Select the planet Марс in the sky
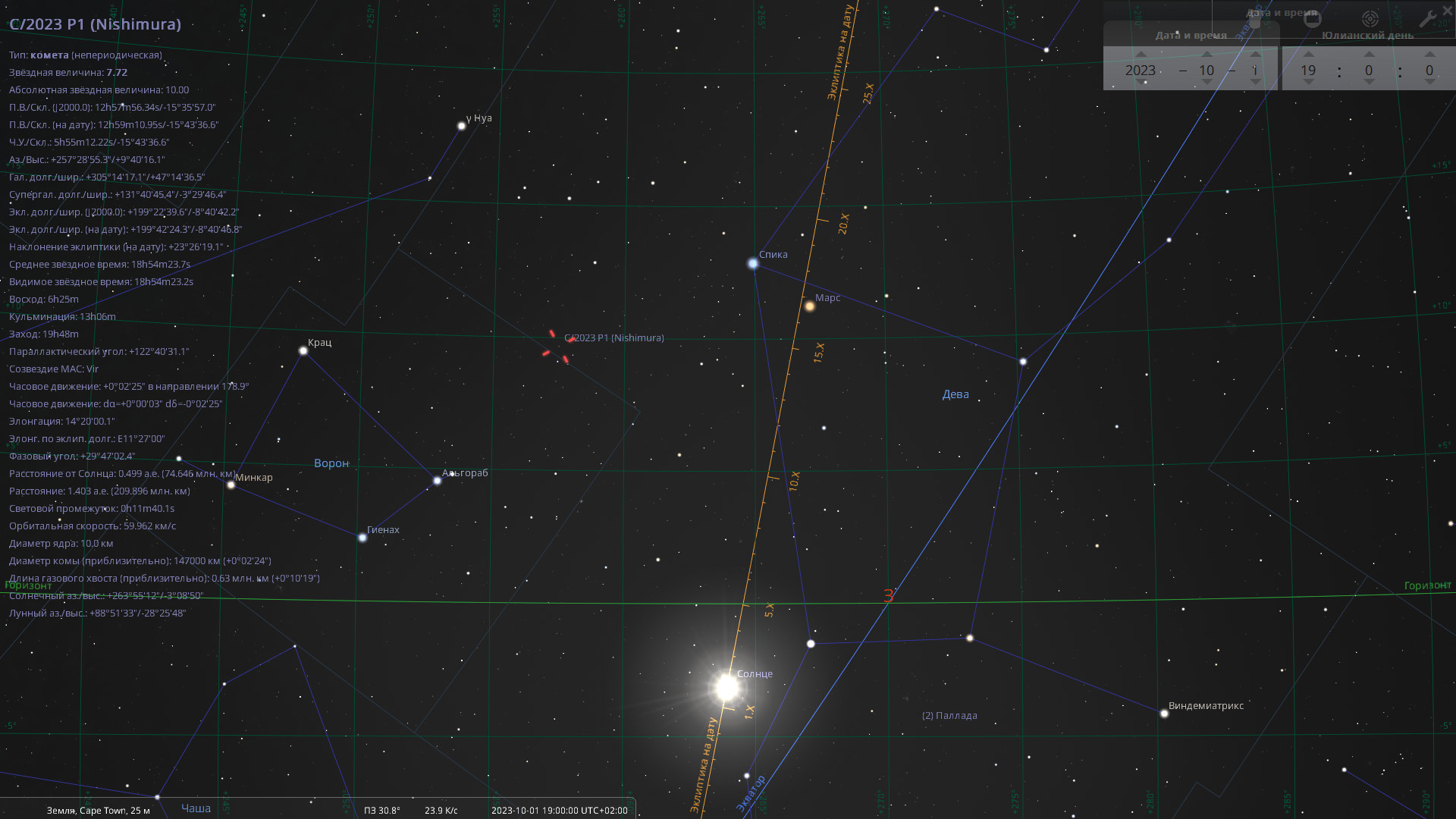This screenshot has height=819, width=1456. click(x=809, y=306)
